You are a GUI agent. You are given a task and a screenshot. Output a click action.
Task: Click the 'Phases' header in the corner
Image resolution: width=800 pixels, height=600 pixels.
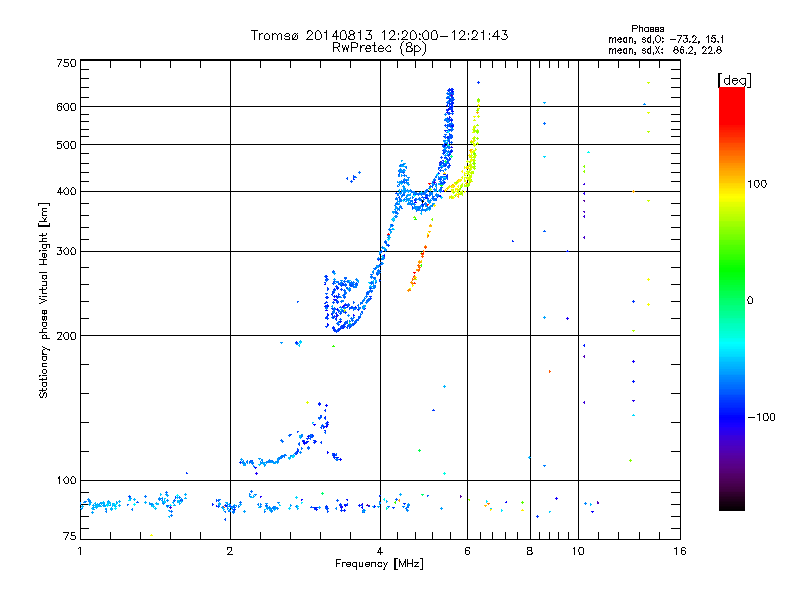[x=647, y=29]
